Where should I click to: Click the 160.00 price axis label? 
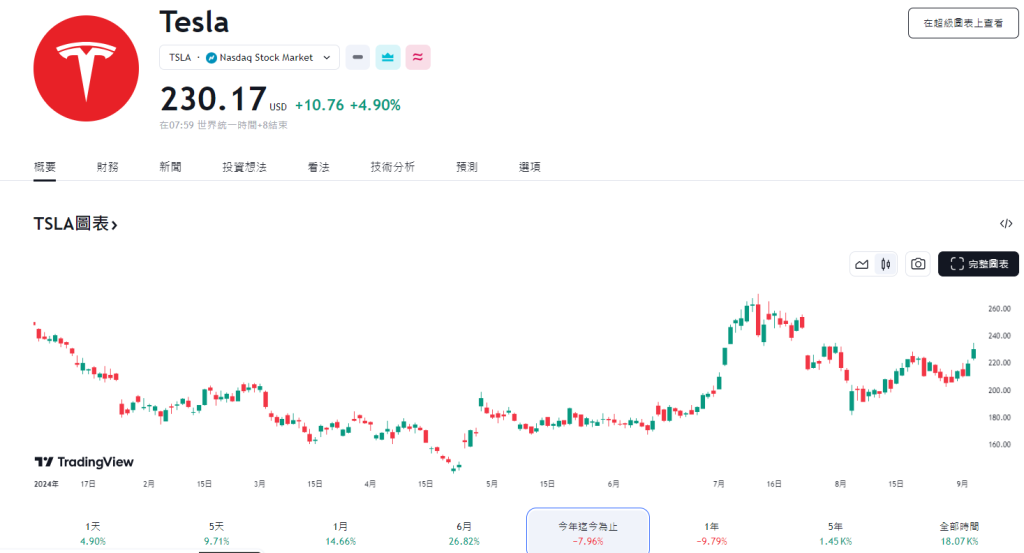coord(999,445)
